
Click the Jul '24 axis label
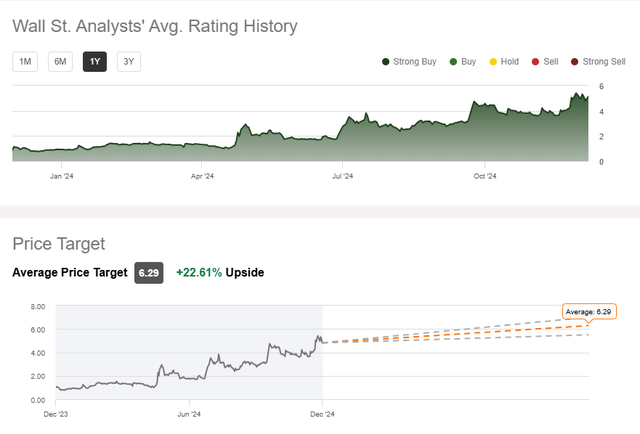tap(341, 176)
